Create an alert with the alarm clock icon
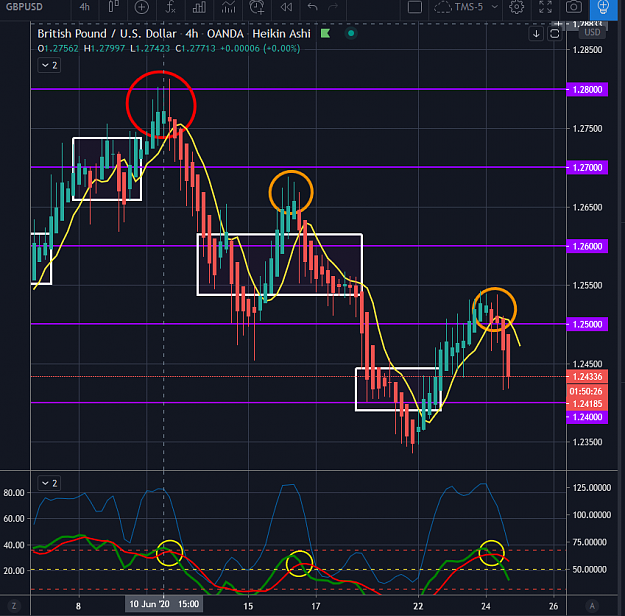625x616 pixels. (257, 7)
